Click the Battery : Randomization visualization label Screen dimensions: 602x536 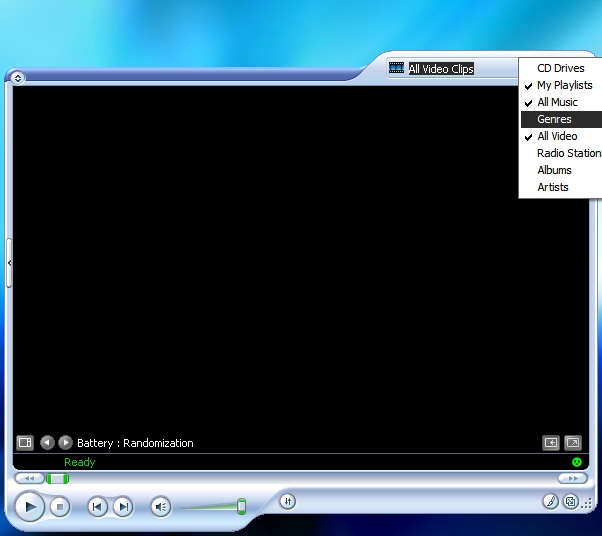point(135,443)
